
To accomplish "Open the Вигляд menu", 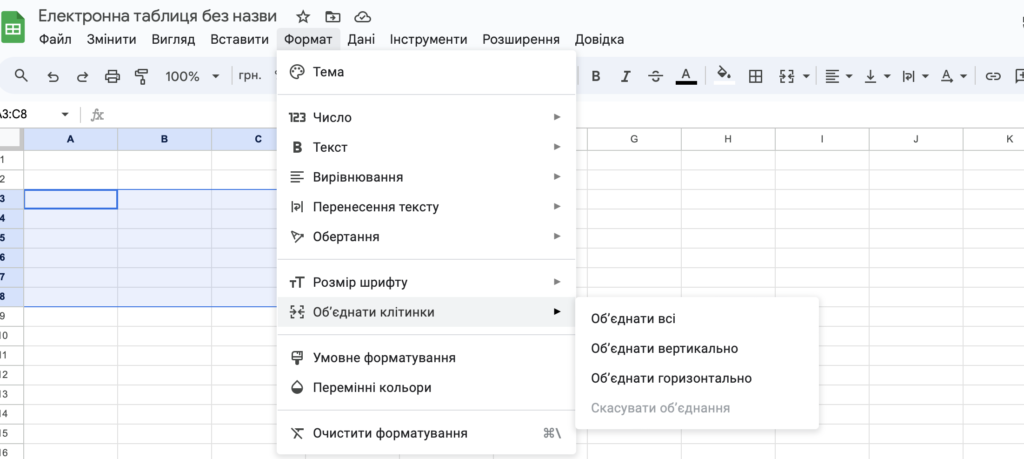I will coord(173,39).
